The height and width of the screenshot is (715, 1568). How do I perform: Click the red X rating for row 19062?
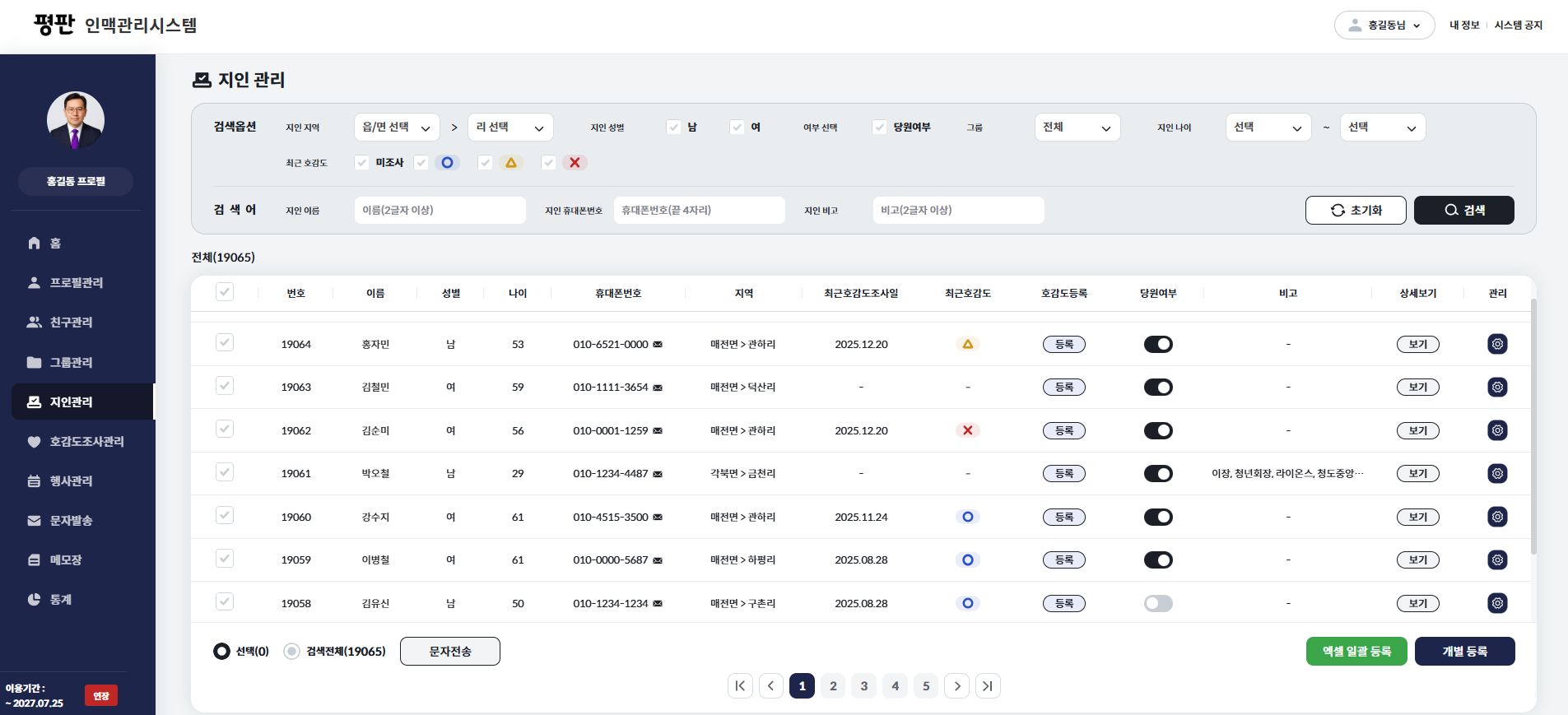tap(967, 430)
